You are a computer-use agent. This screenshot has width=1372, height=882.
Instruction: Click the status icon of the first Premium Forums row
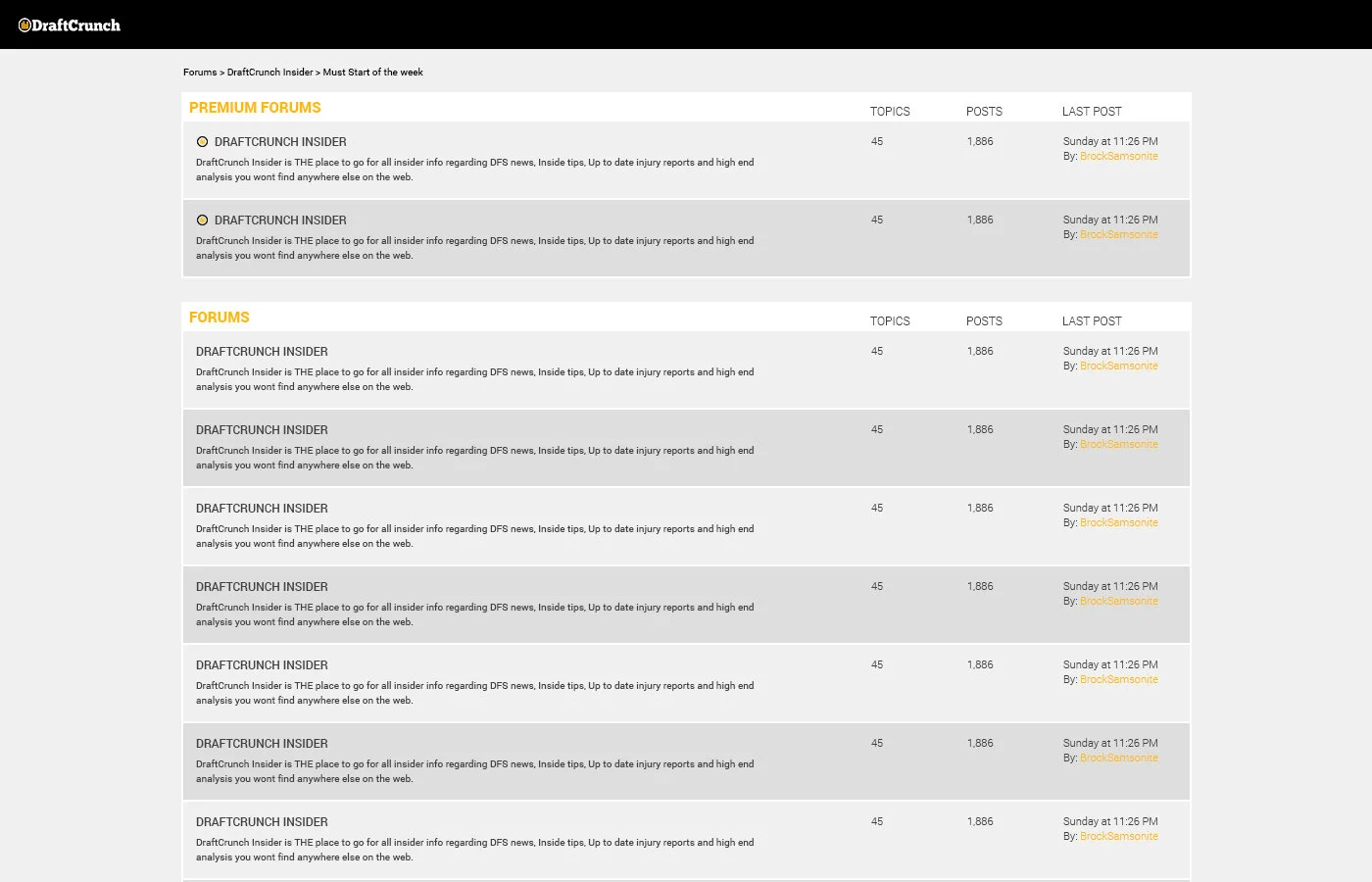tap(202, 142)
